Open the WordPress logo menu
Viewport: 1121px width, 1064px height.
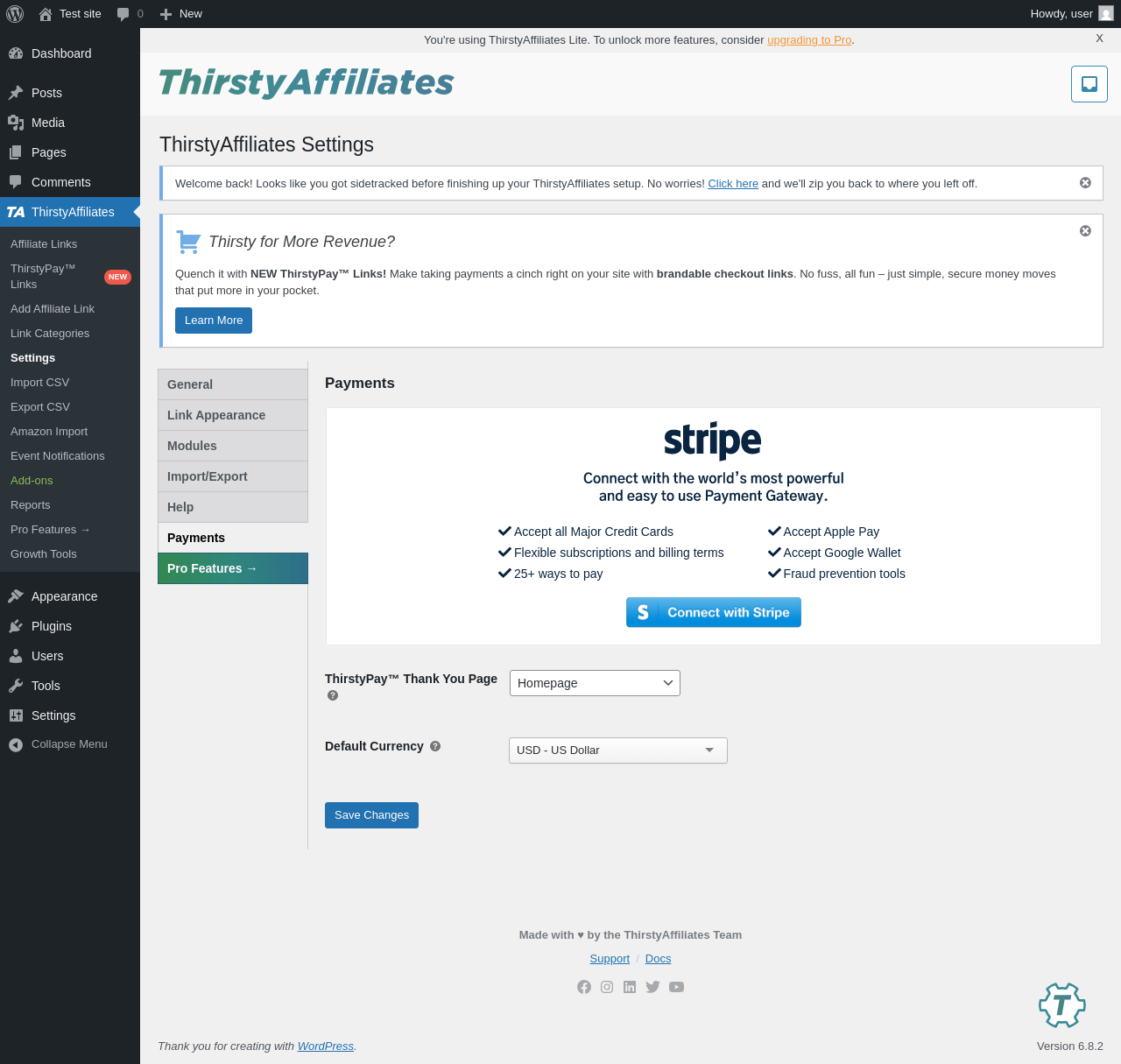click(x=15, y=14)
